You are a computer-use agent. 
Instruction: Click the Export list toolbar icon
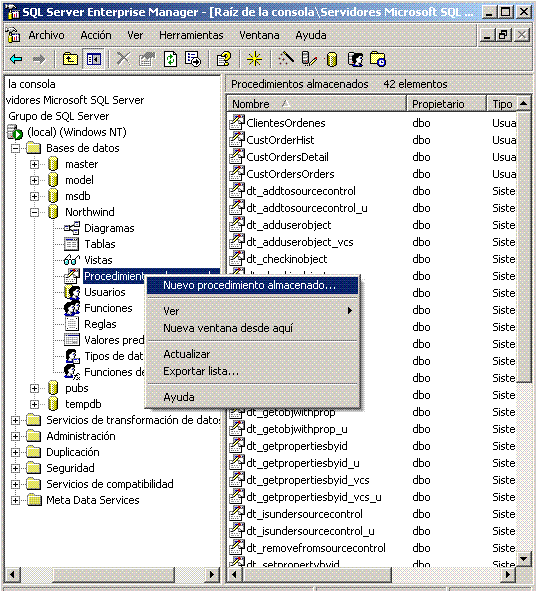pos(193,59)
